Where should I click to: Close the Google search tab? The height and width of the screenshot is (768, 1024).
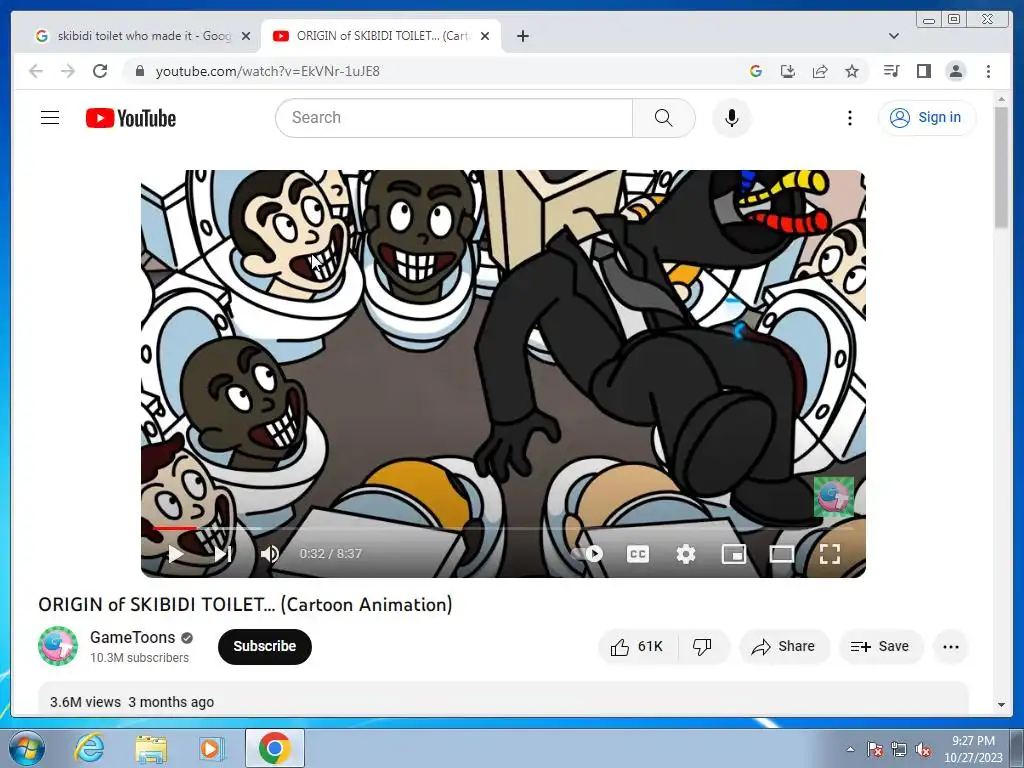coord(246,36)
